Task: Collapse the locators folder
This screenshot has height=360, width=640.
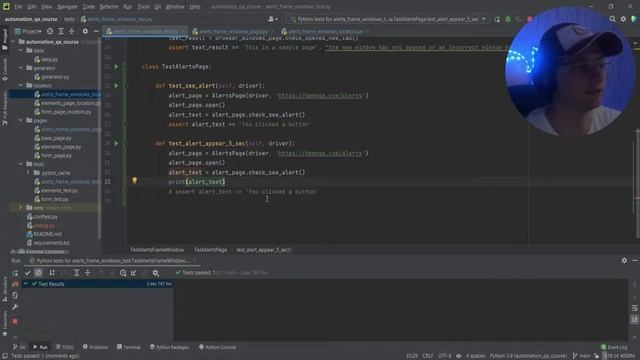Action: [x=21, y=85]
